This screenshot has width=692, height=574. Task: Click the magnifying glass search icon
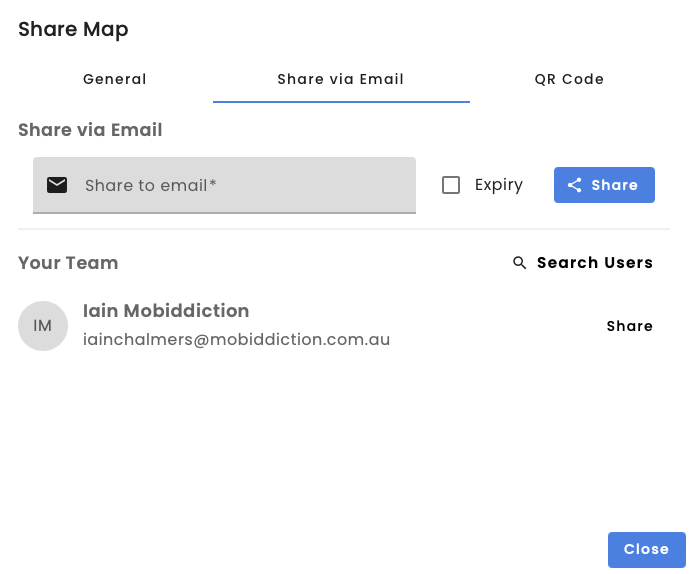pos(519,263)
